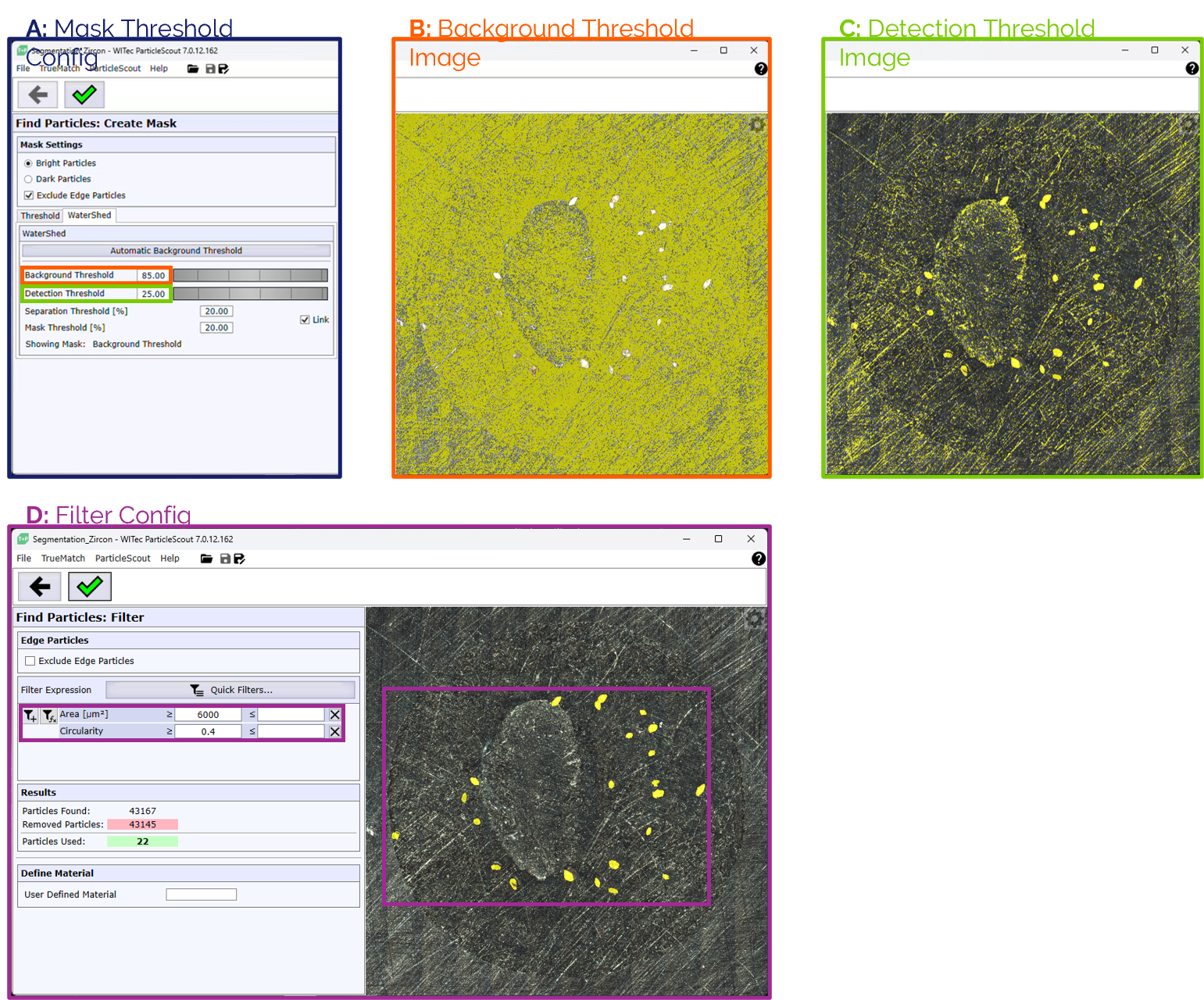Save the project with the disk icon
Screen dimensions: 1204x1000
209,69
